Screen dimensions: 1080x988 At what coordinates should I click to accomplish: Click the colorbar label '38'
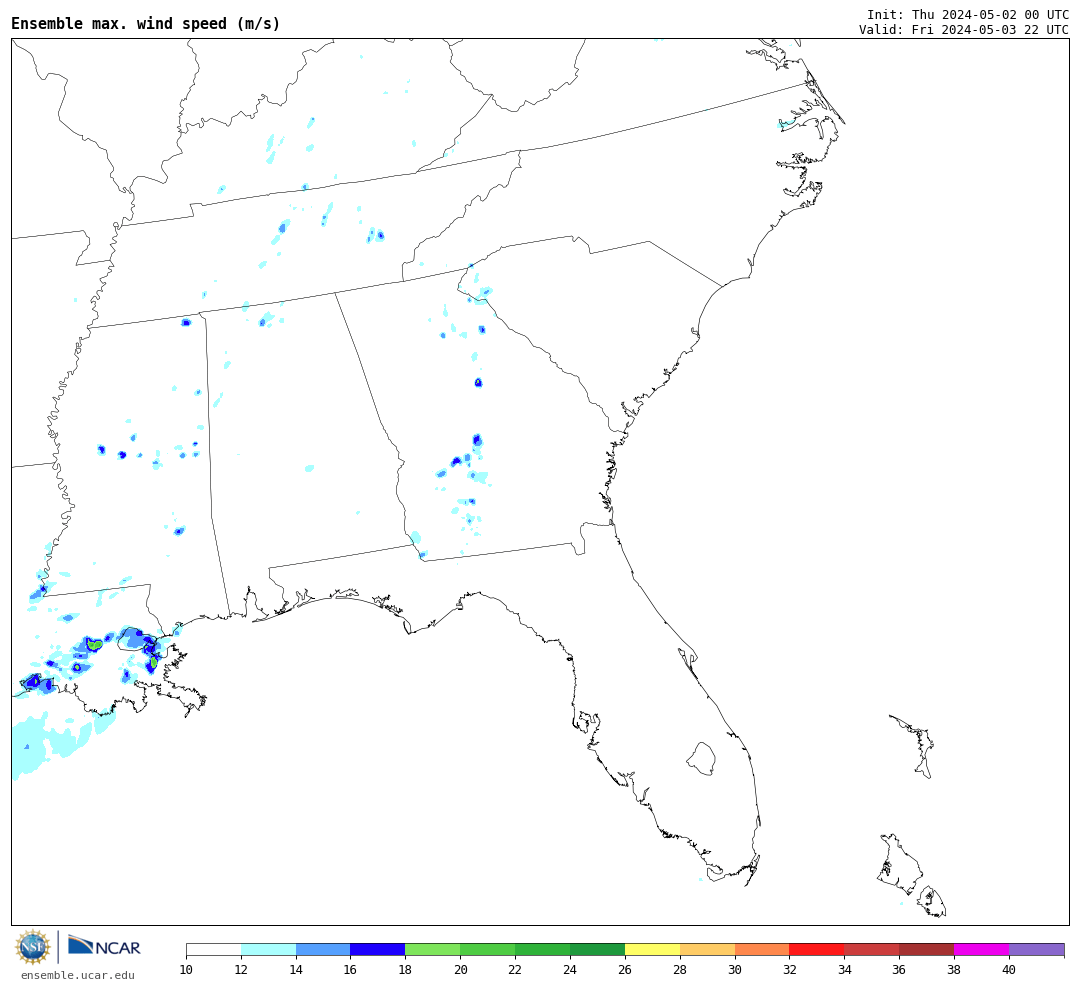954,970
